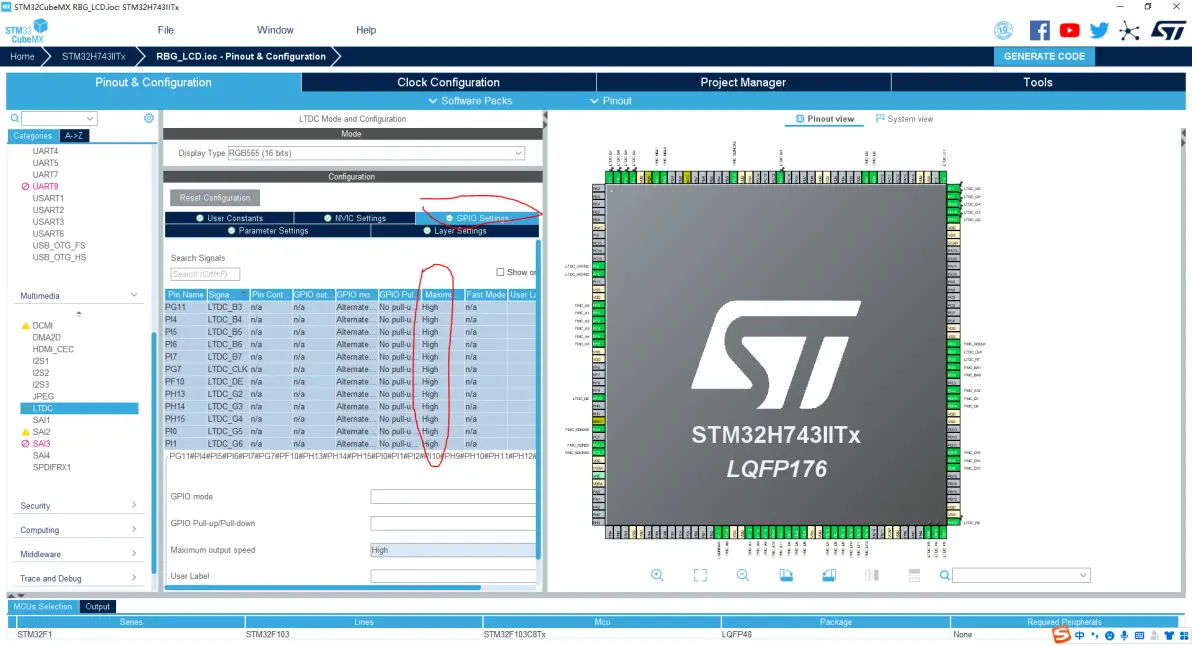Expand the Software Packs menu
Image resolution: width=1192 pixels, height=646 pixels.
pyautogui.click(x=470, y=100)
